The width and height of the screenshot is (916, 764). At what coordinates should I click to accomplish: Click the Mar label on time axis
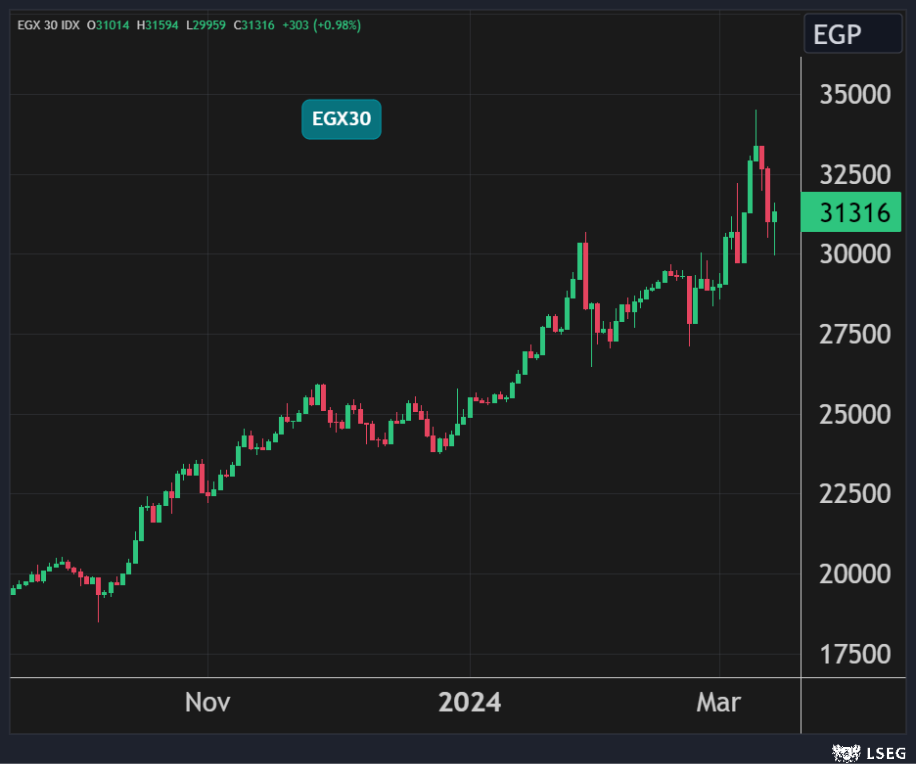coord(718,703)
